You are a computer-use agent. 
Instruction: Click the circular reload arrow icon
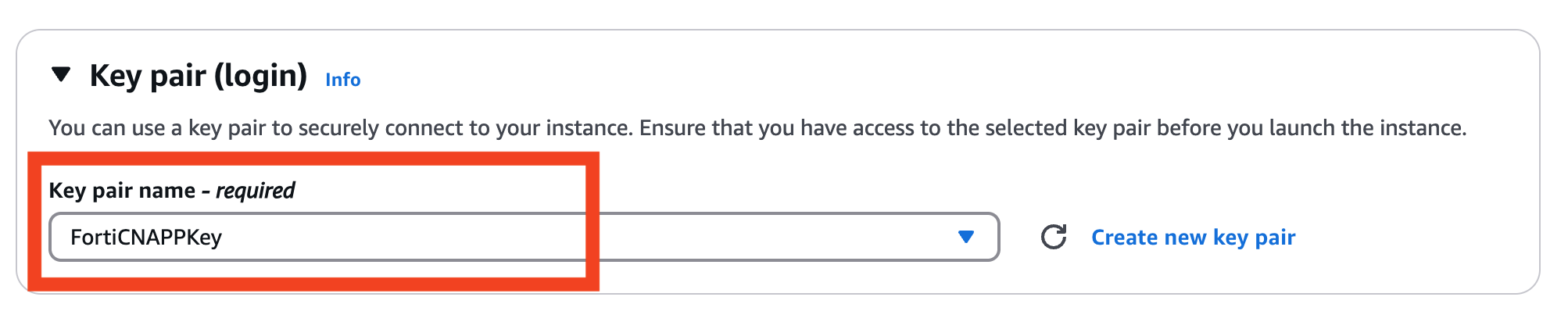pos(1054,237)
